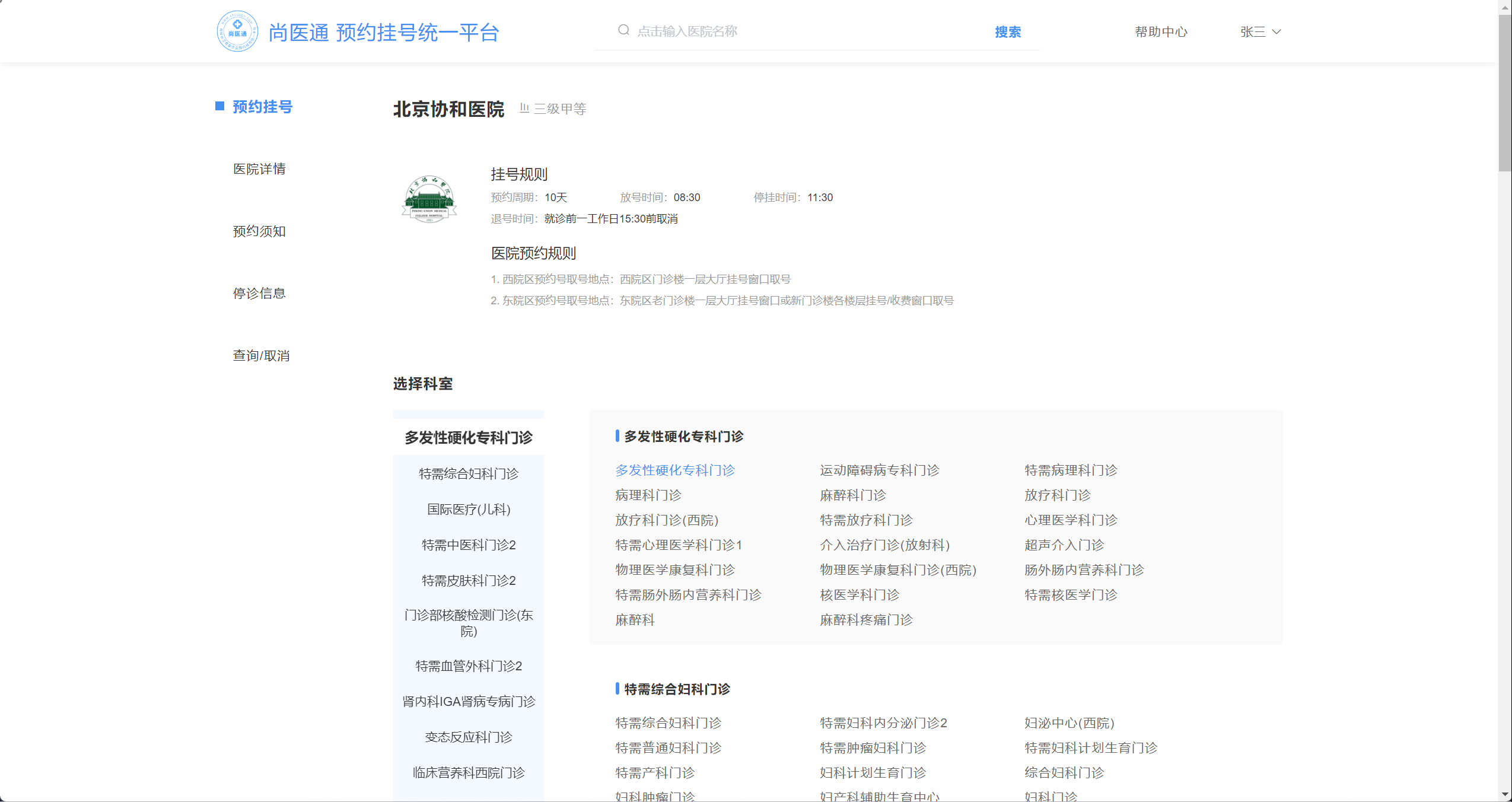The height and width of the screenshot is (802, 1512).
Task: Select 变态反应科门诊 in department list
Action: pos(469,737)
